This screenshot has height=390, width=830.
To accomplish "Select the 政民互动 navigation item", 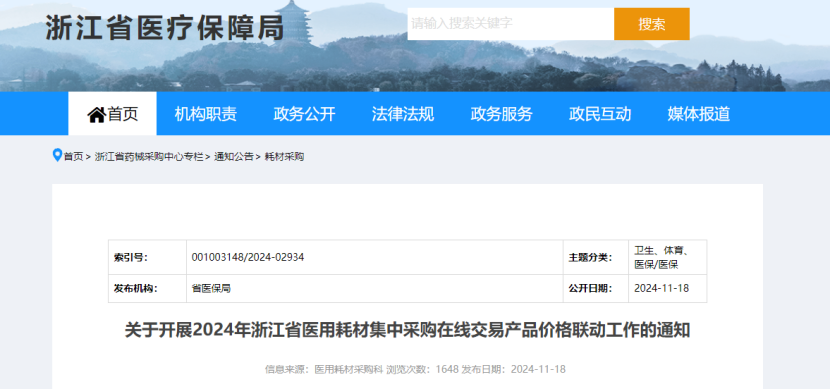I will (600, 114).
